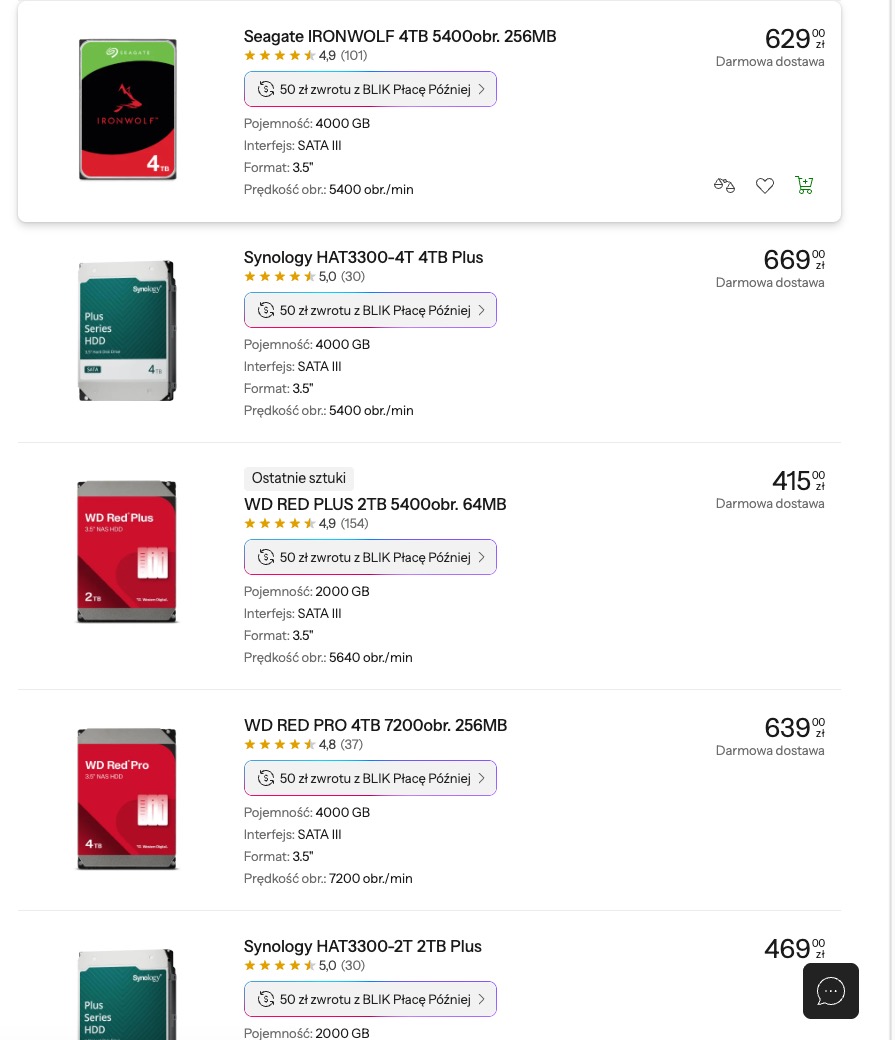Click BLIK coin icon on WD RED PRO offer

pos(266,778)
